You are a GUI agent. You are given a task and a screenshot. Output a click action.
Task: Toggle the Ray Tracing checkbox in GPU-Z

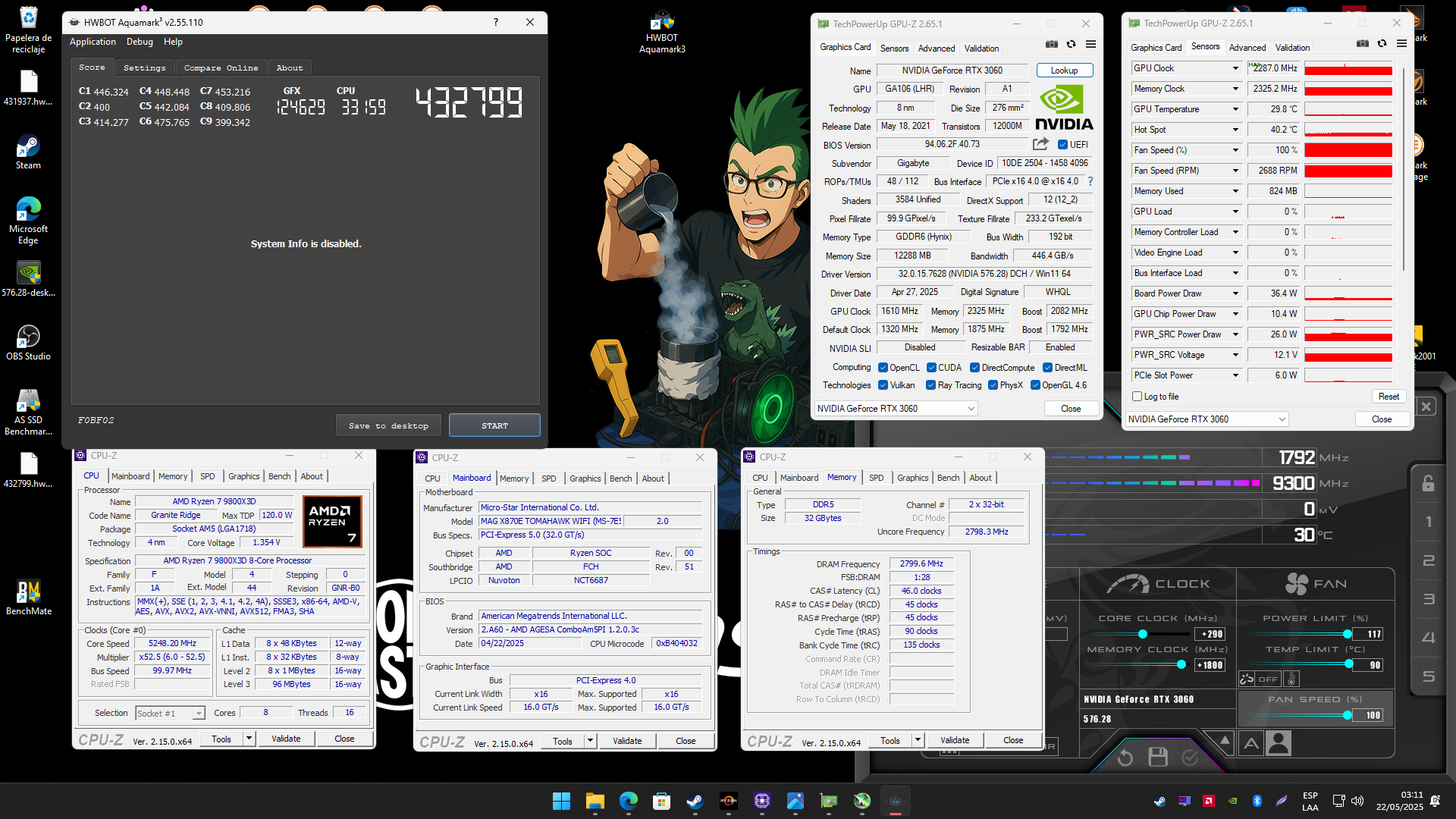click(930, 385)
